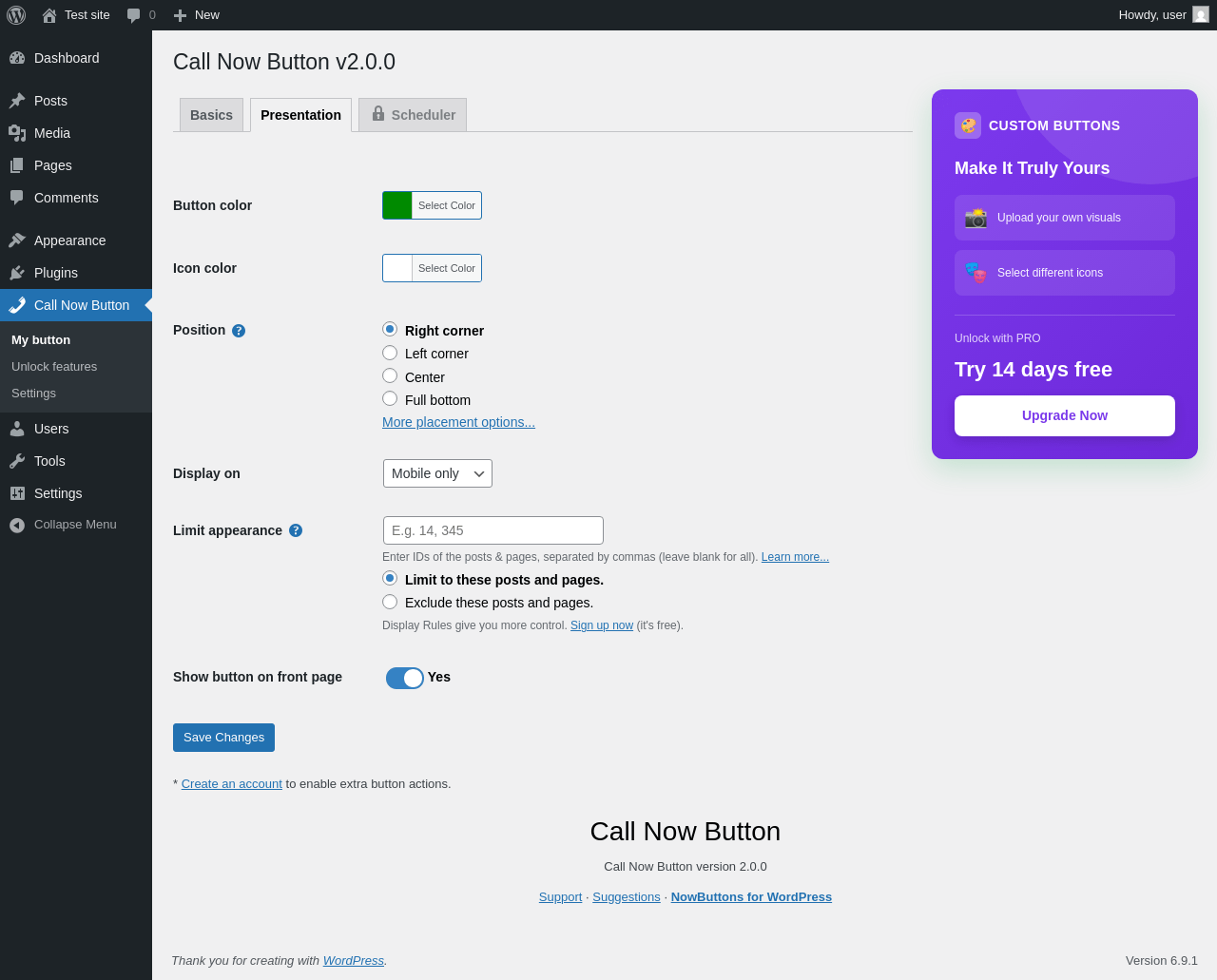Click the Call Now Button phone icon
Image resolution: width=1217 pixels, height=980 pixels.
tap(17, 305)
